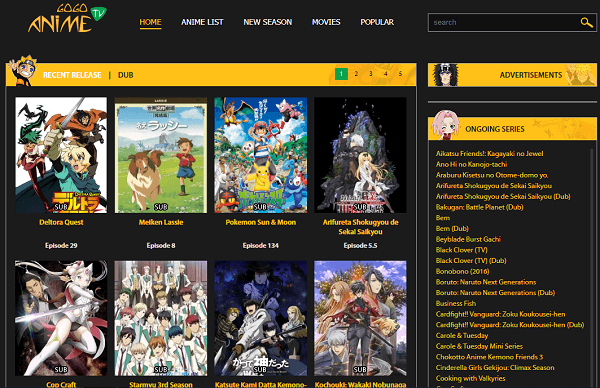Viewport: 600px width, 388px height.
Task: Open Cardfight!! Vanguard Zoku Koukousei-hen (Dub)
Action: pyautogui.click(x=510, y=325)
